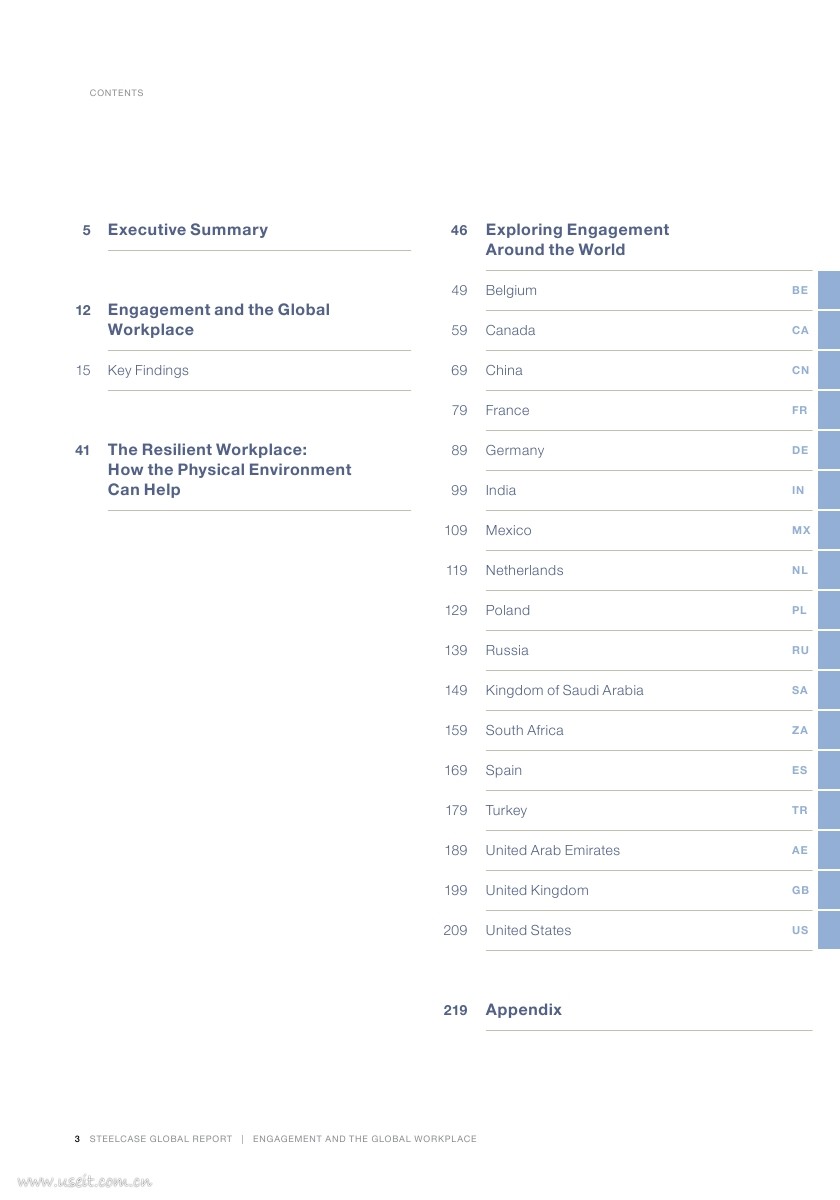Select the MX country code tab
Image resolution: width=840 pixels, height=1200 pixels.
tap(801, 530)
